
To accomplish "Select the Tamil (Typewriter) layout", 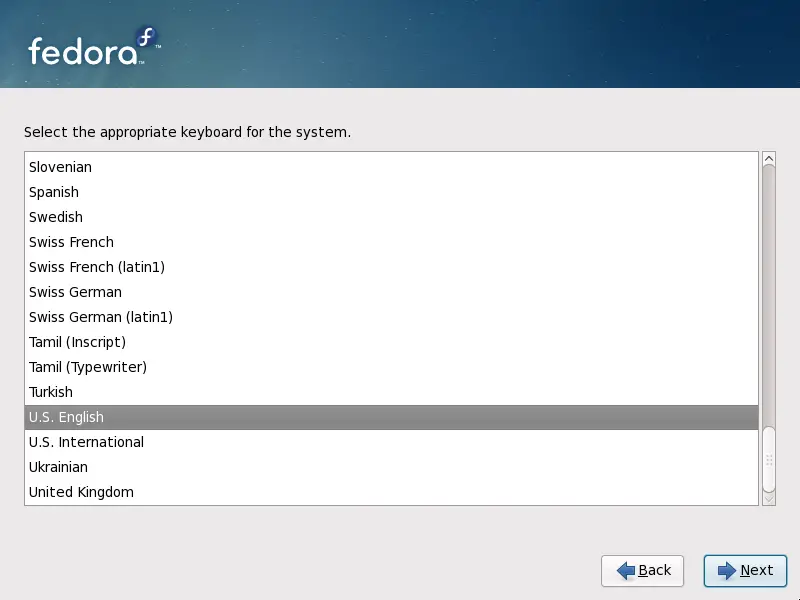I will [x=88, y=367].
